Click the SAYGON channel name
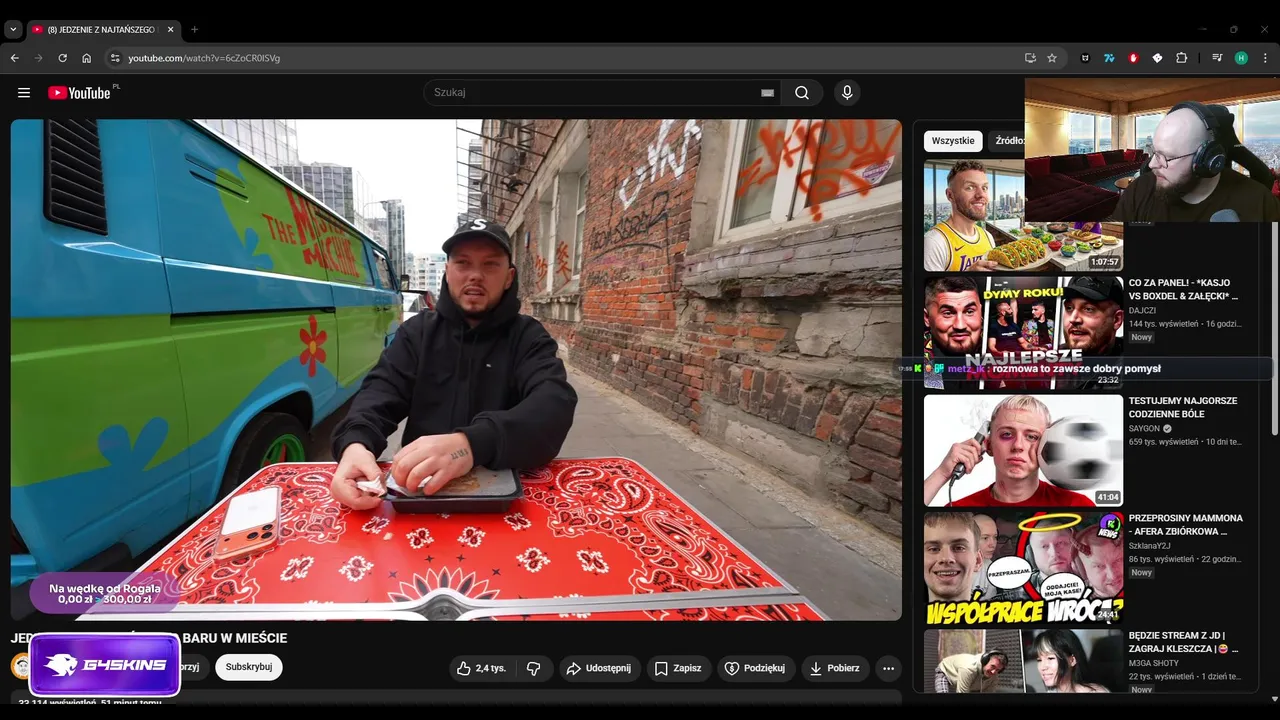This screenshot has height=720, width=1280. (x=1144, y=428)
